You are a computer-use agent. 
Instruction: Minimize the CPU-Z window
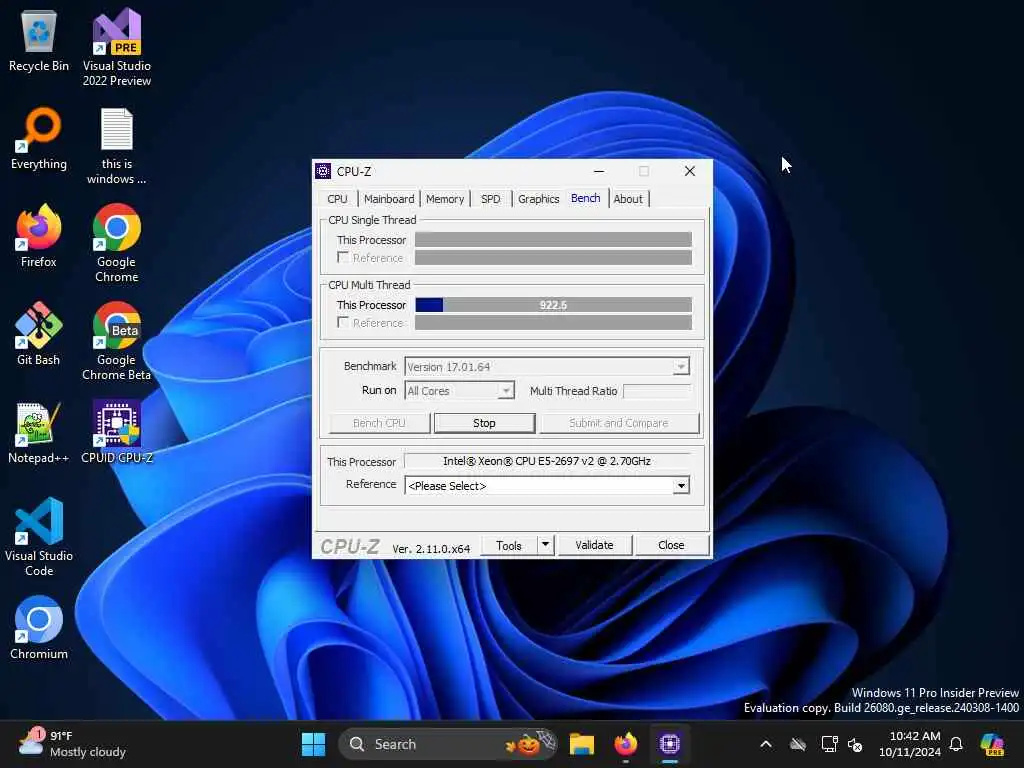(x=599, y=171)
